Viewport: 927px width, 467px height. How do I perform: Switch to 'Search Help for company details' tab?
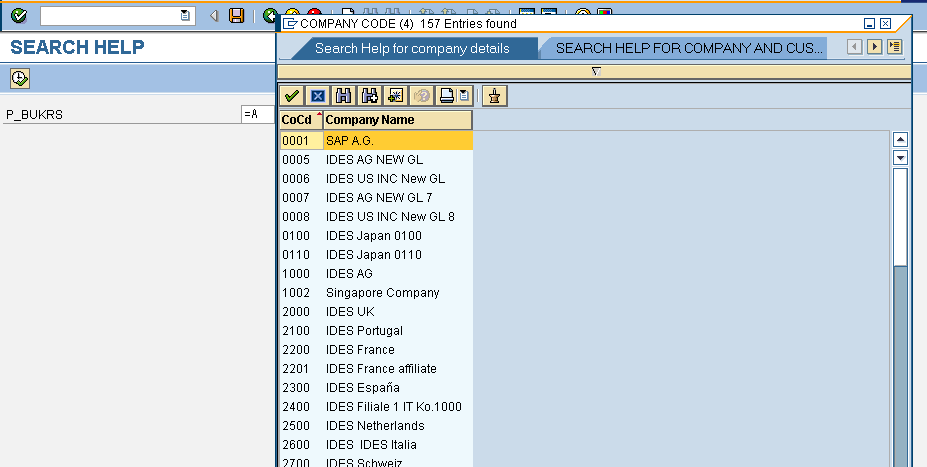click(x=412, y=48)
